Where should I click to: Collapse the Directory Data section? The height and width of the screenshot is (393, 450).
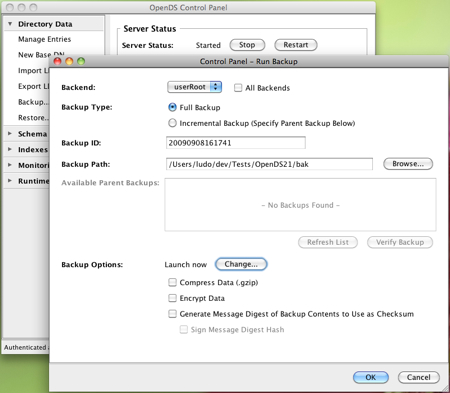(10, 24)
